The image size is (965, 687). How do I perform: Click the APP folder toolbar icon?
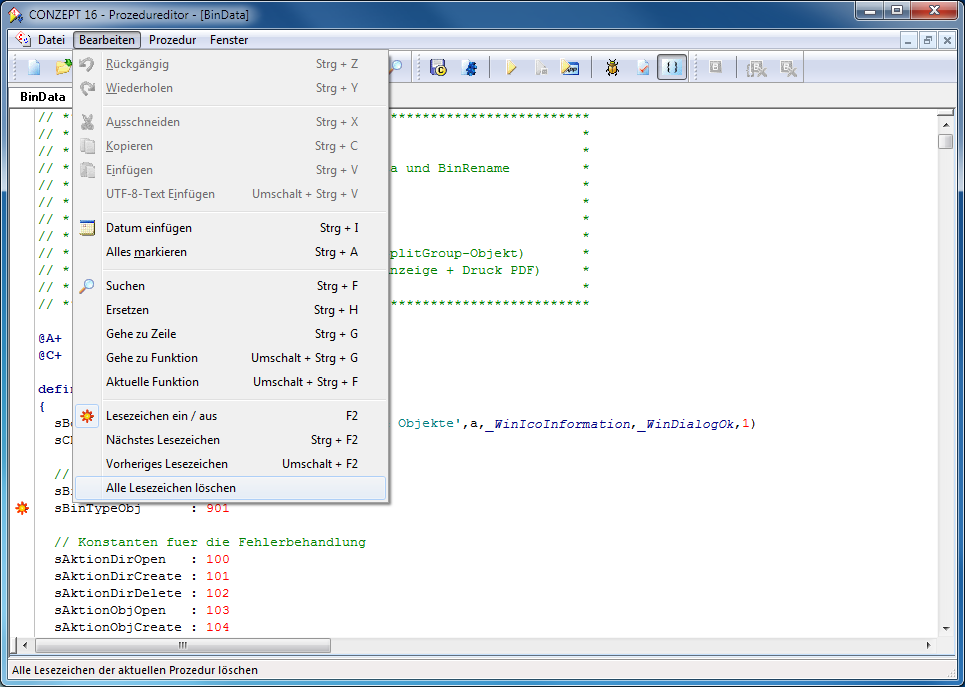tap(570, 68)
